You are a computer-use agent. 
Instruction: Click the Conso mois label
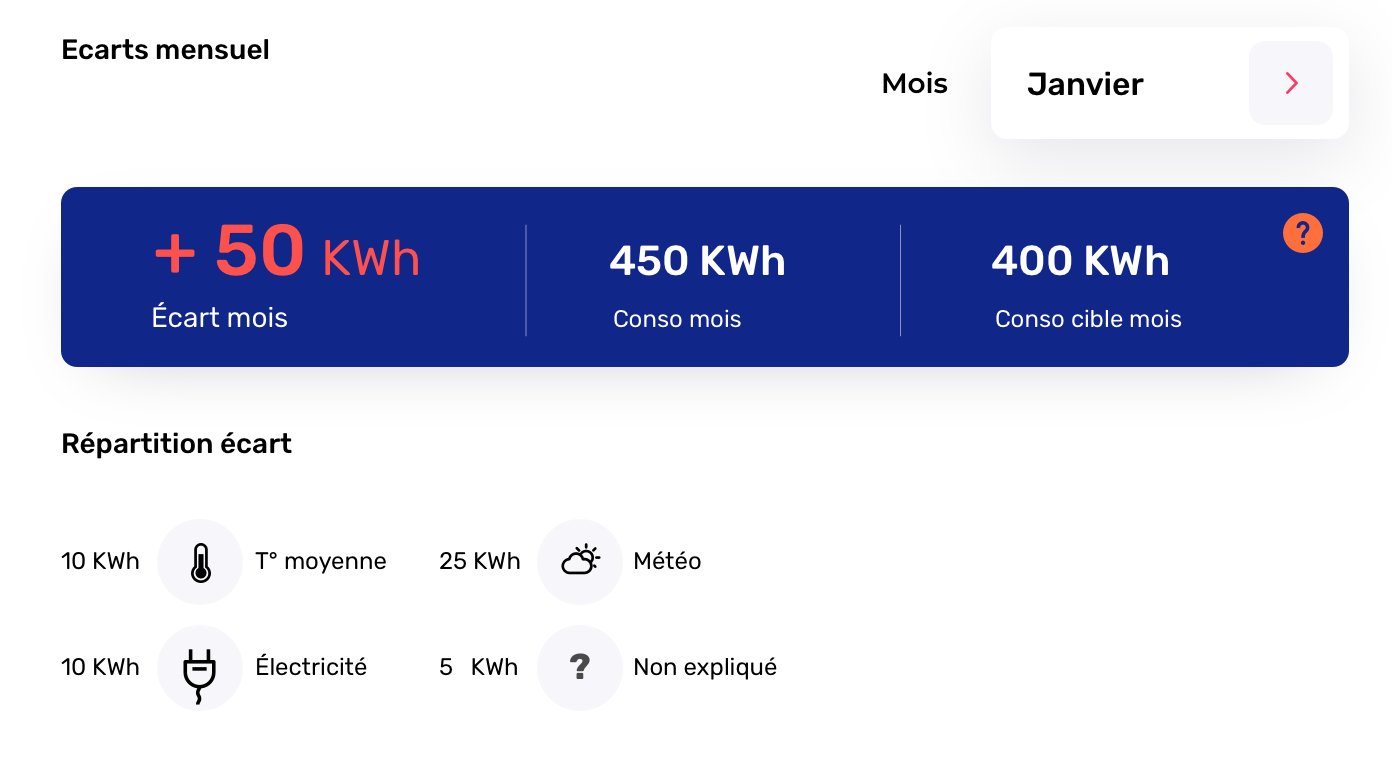tap(677, 319)
